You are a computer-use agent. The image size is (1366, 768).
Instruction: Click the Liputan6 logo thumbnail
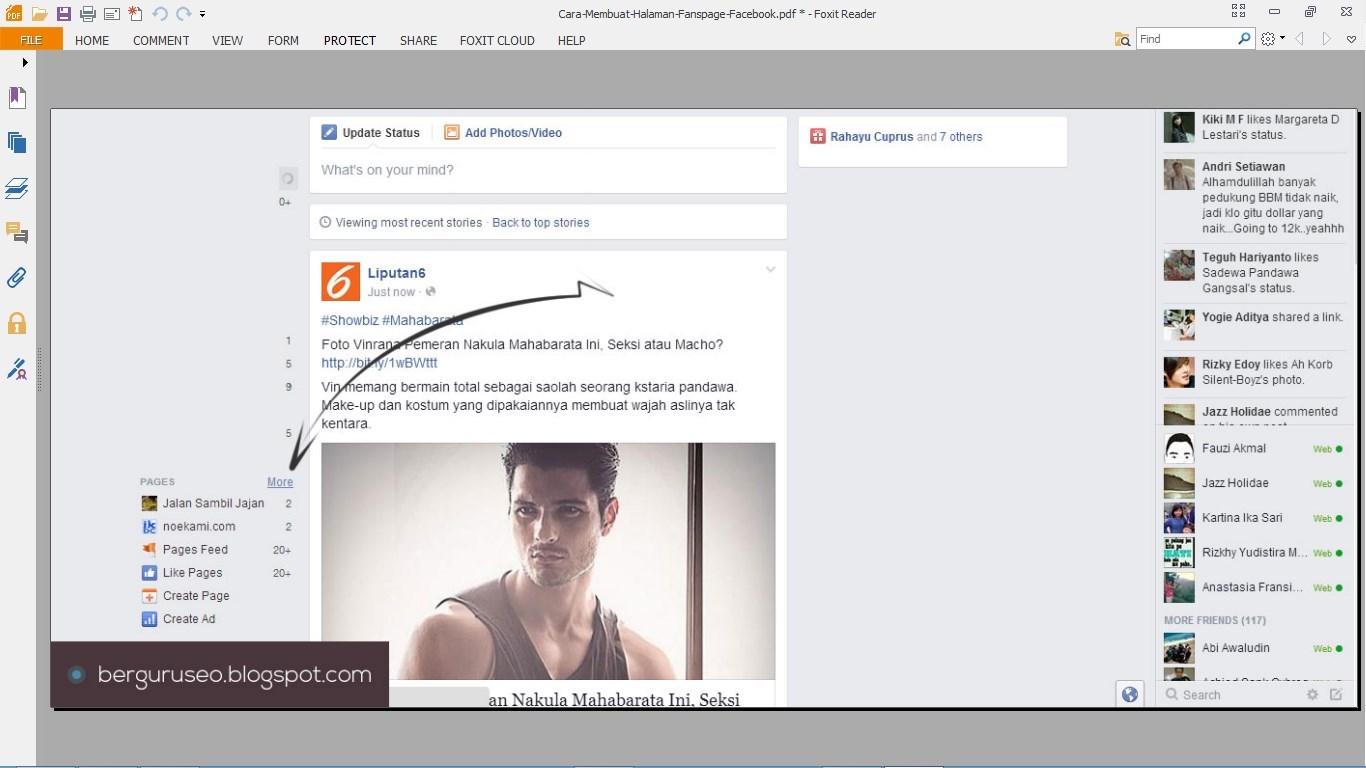(340, 282)
